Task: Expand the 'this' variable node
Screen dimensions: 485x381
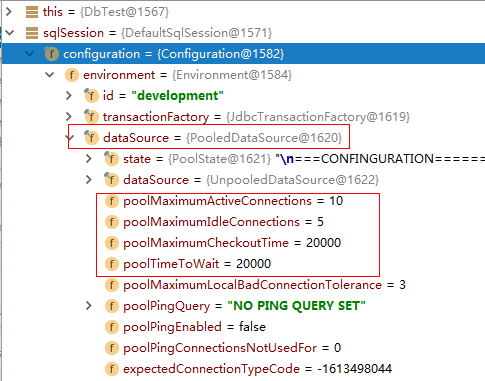Action: click(x=9, y=12)
